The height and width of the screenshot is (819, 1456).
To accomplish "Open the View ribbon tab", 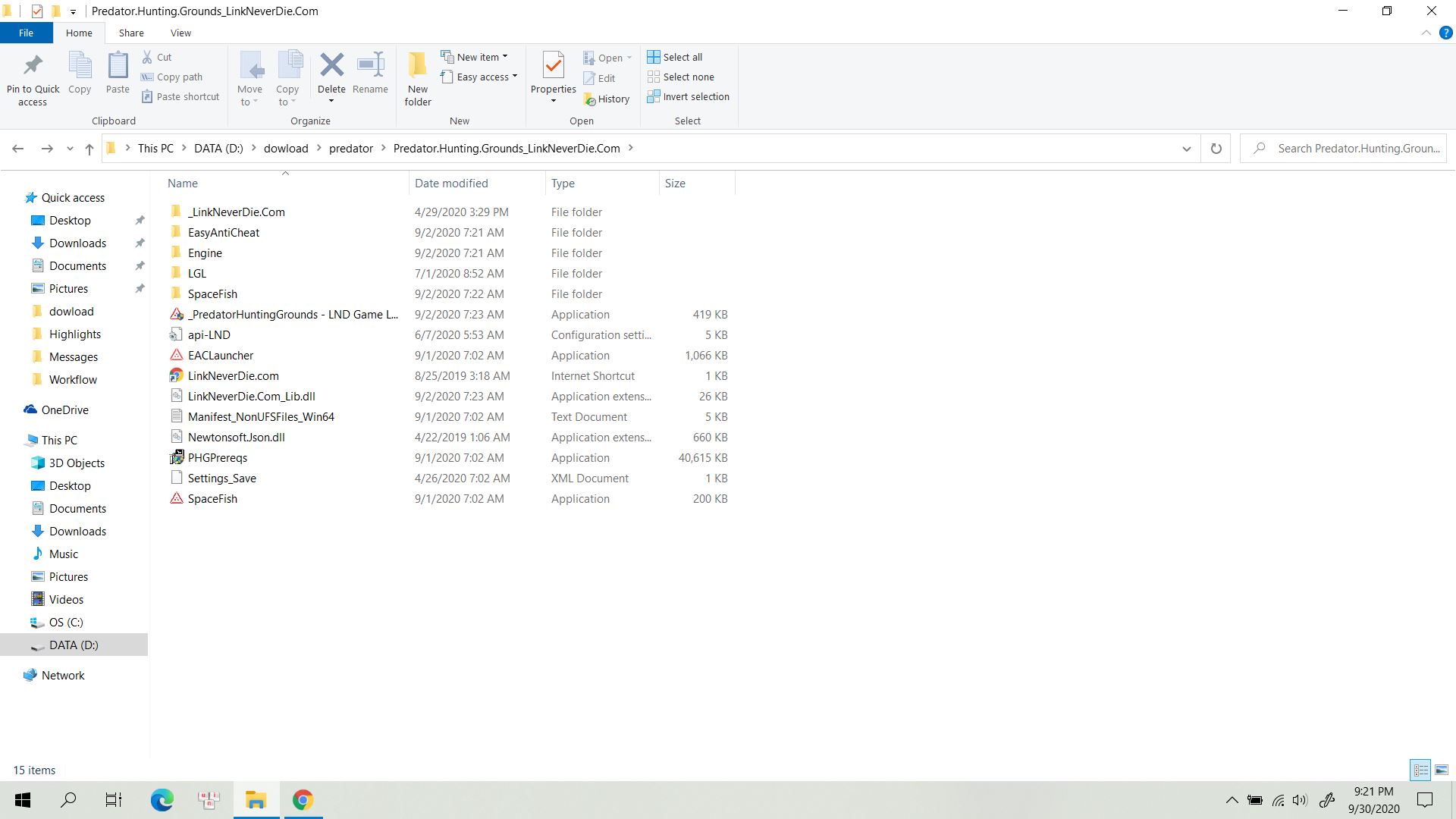I will point(180,33).
